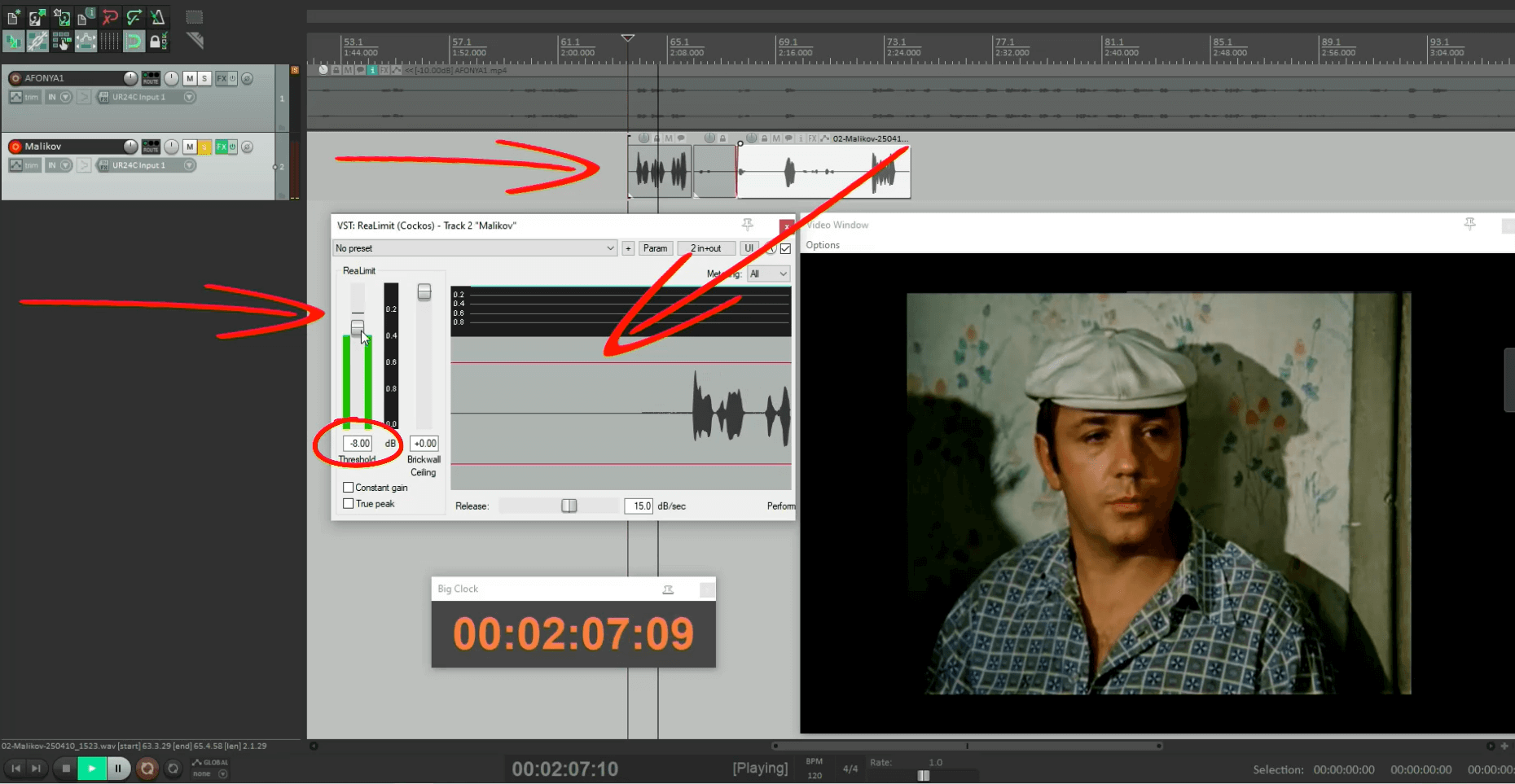Toggle the metronome icon
This screenshot has width=1515, height=784.
click(158, 16)
